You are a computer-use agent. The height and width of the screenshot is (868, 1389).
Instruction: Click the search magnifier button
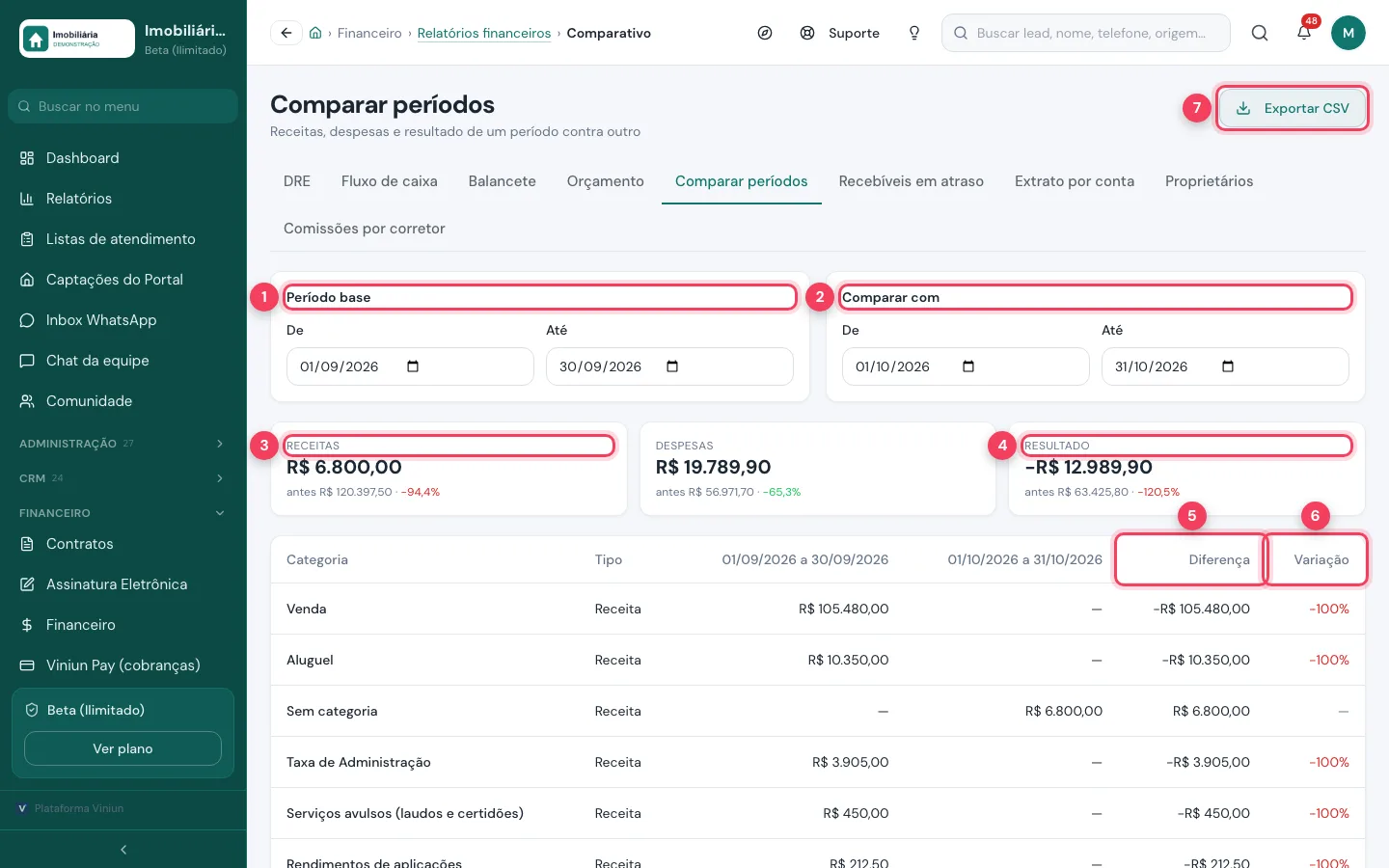point(1260,33)
